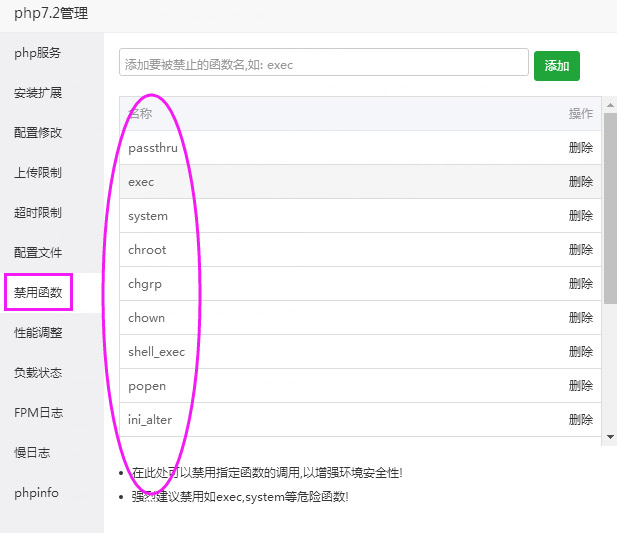Click the 名称 column header

[x=140, y=113]
